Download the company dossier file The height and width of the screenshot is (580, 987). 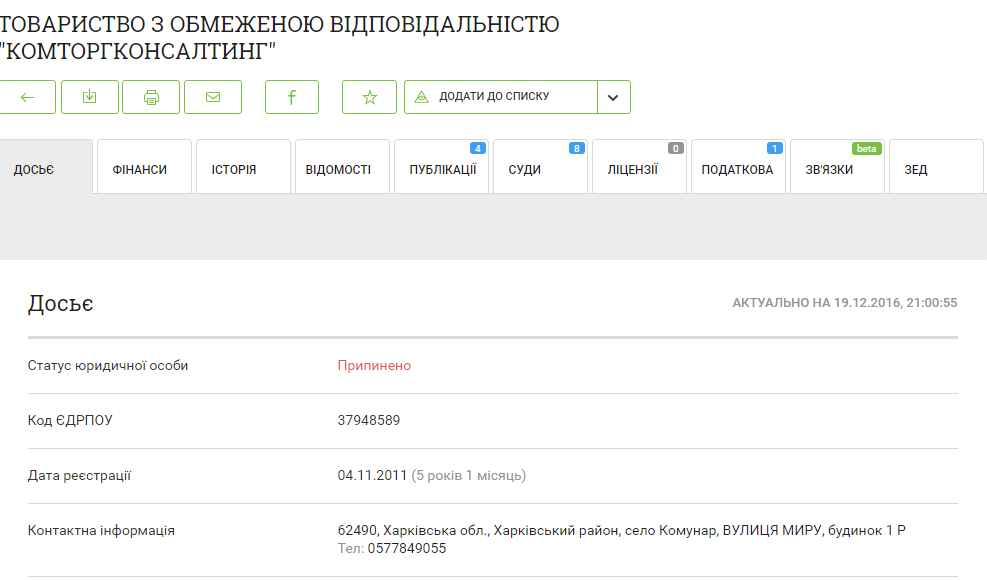pos(90,97)
